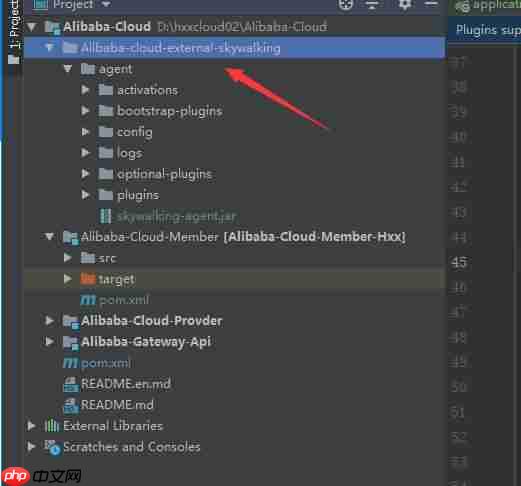Image resolution: width=521 pixels, height=486 pixels.
Task: Click the locate/scroll-from-source target icon
Action: tap(345, 5)
